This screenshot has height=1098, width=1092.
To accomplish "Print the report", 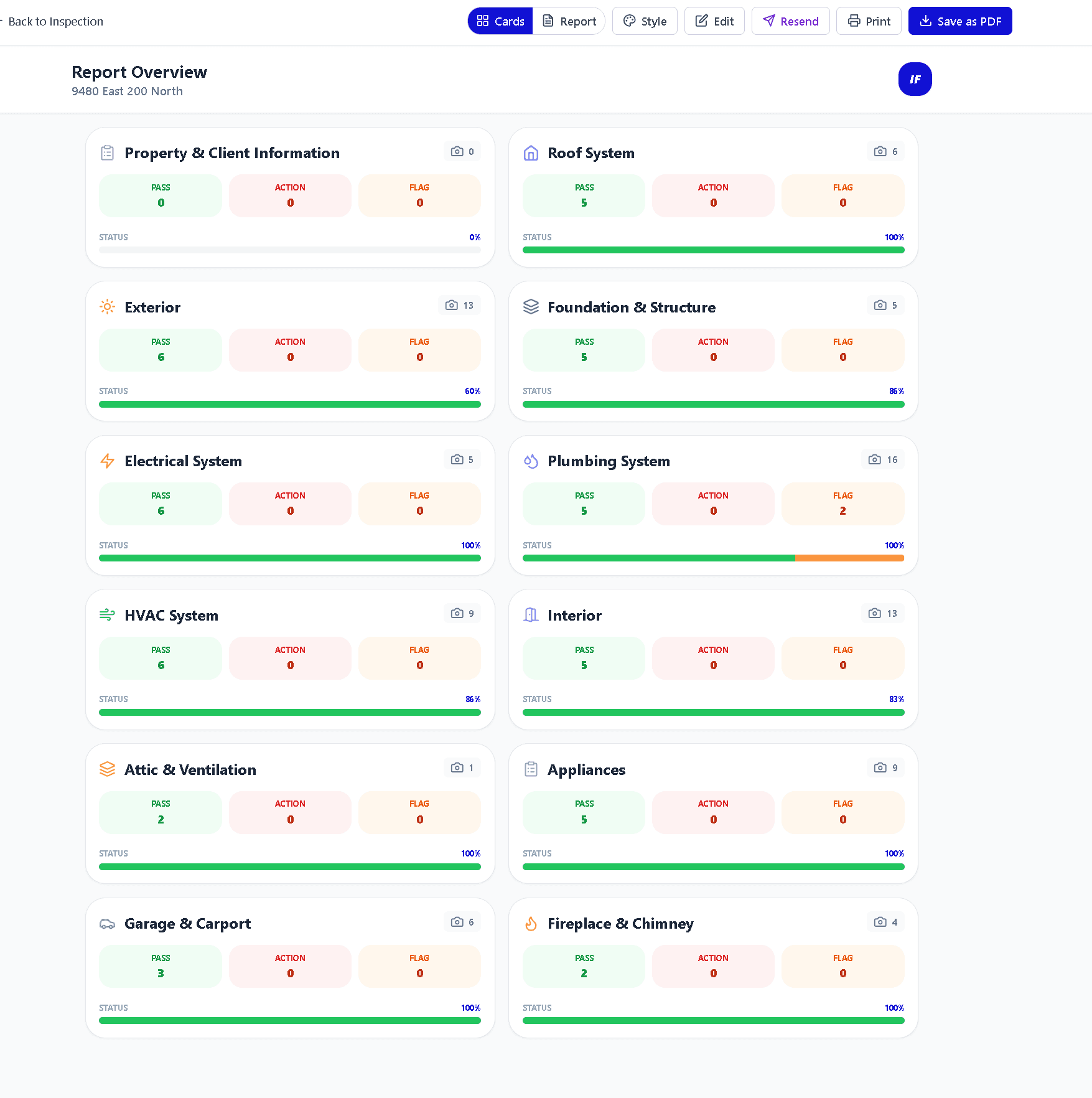I will click(x=869, y=21).
